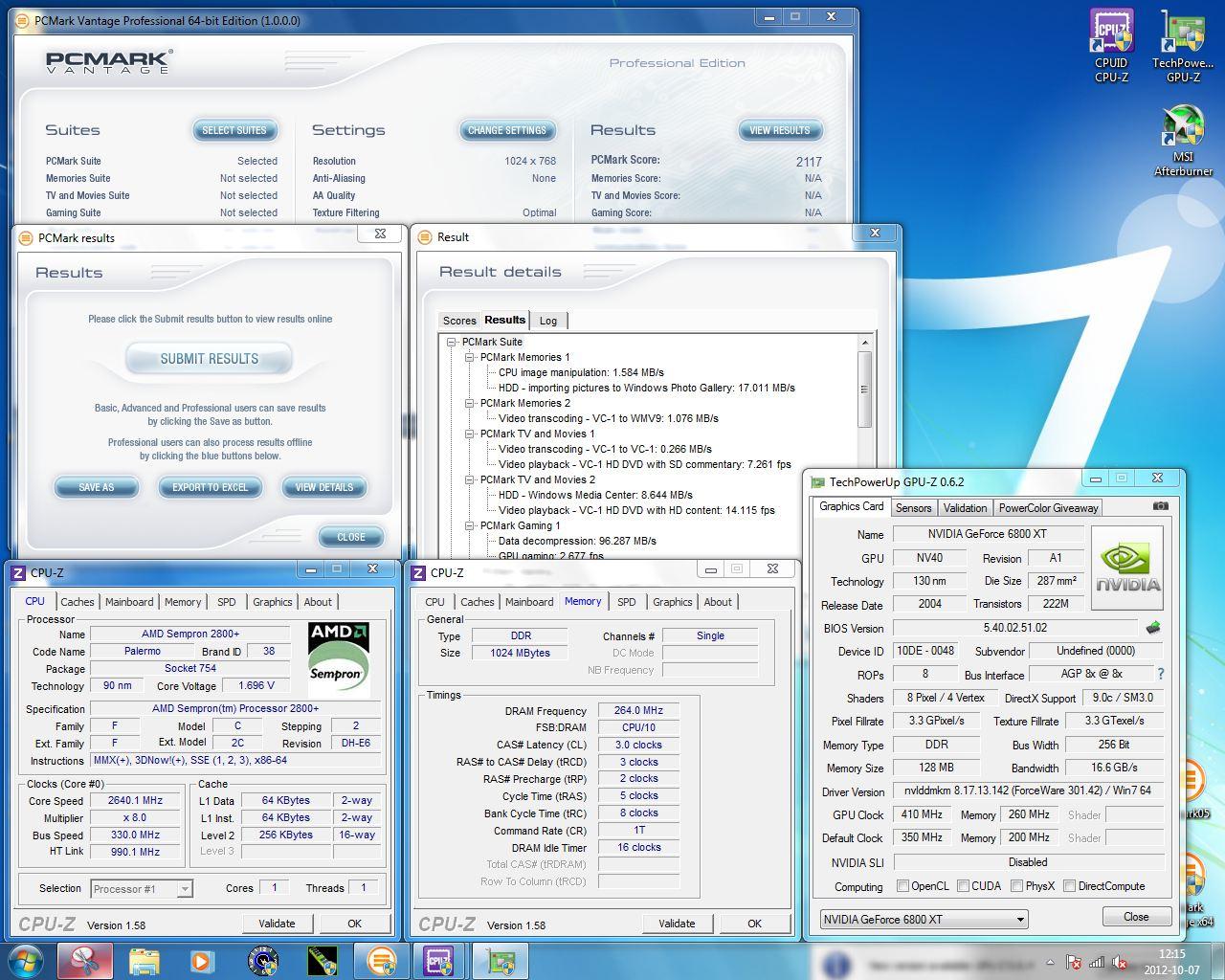
Task: Open the SPD tab in right CPU-Z
Action: tap(626, 602)
